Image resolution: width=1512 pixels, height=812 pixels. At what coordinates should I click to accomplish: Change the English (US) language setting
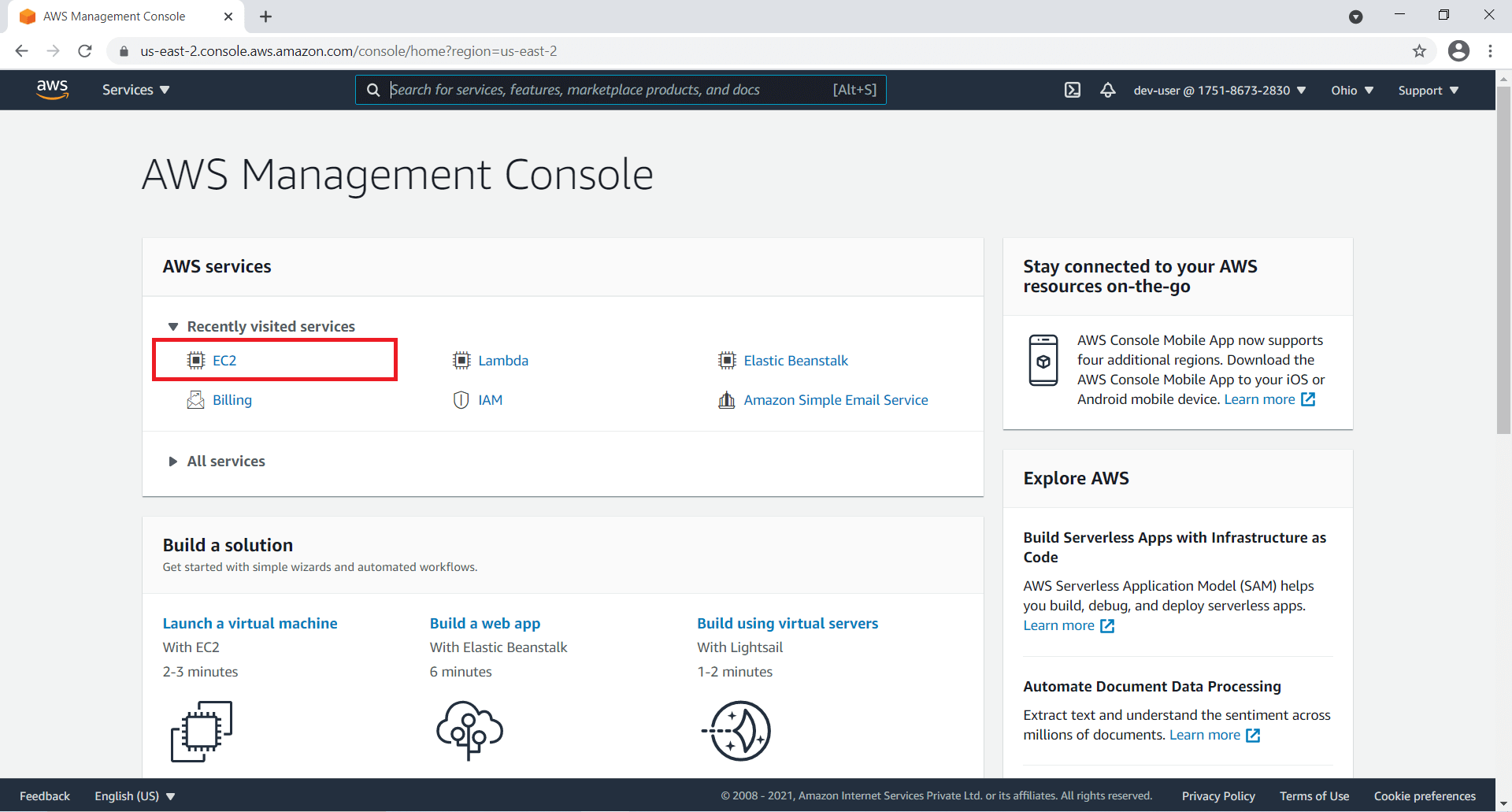[134, 795]
